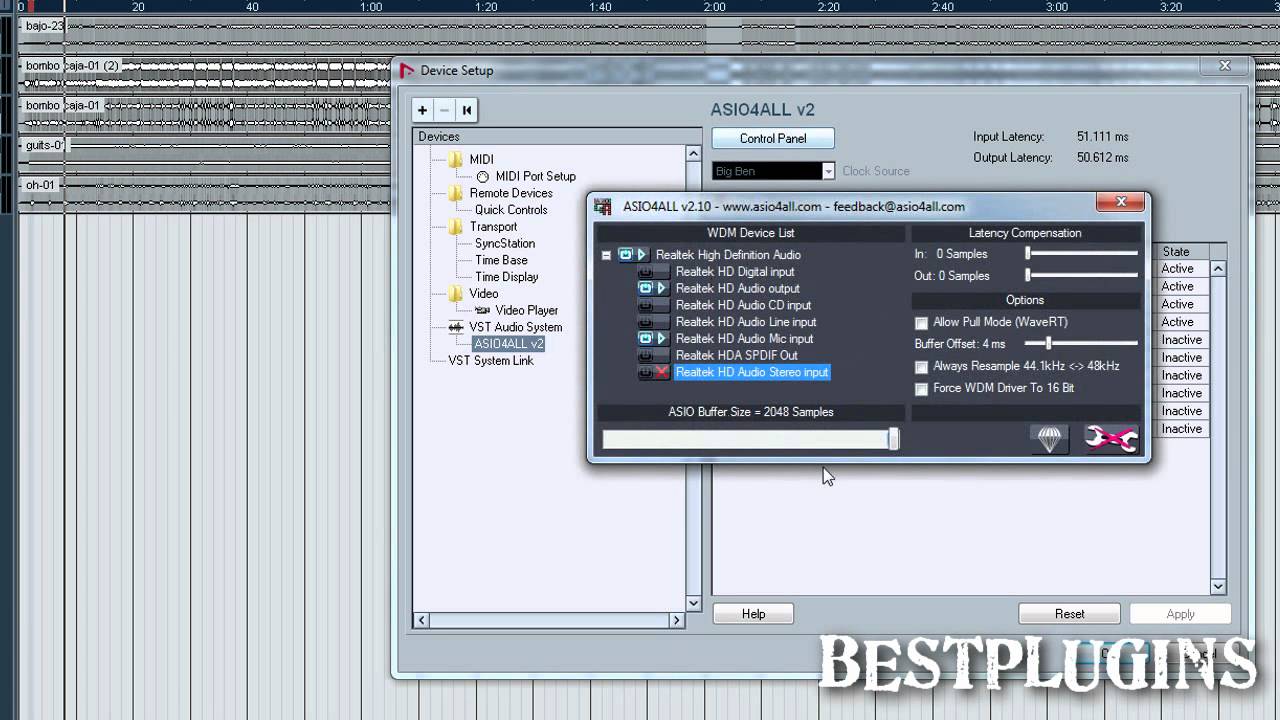This screenshot has width=1280, height=720.
Task: Toggle power for Realtek HD Audio Stereo input
Action: point(646,372)
